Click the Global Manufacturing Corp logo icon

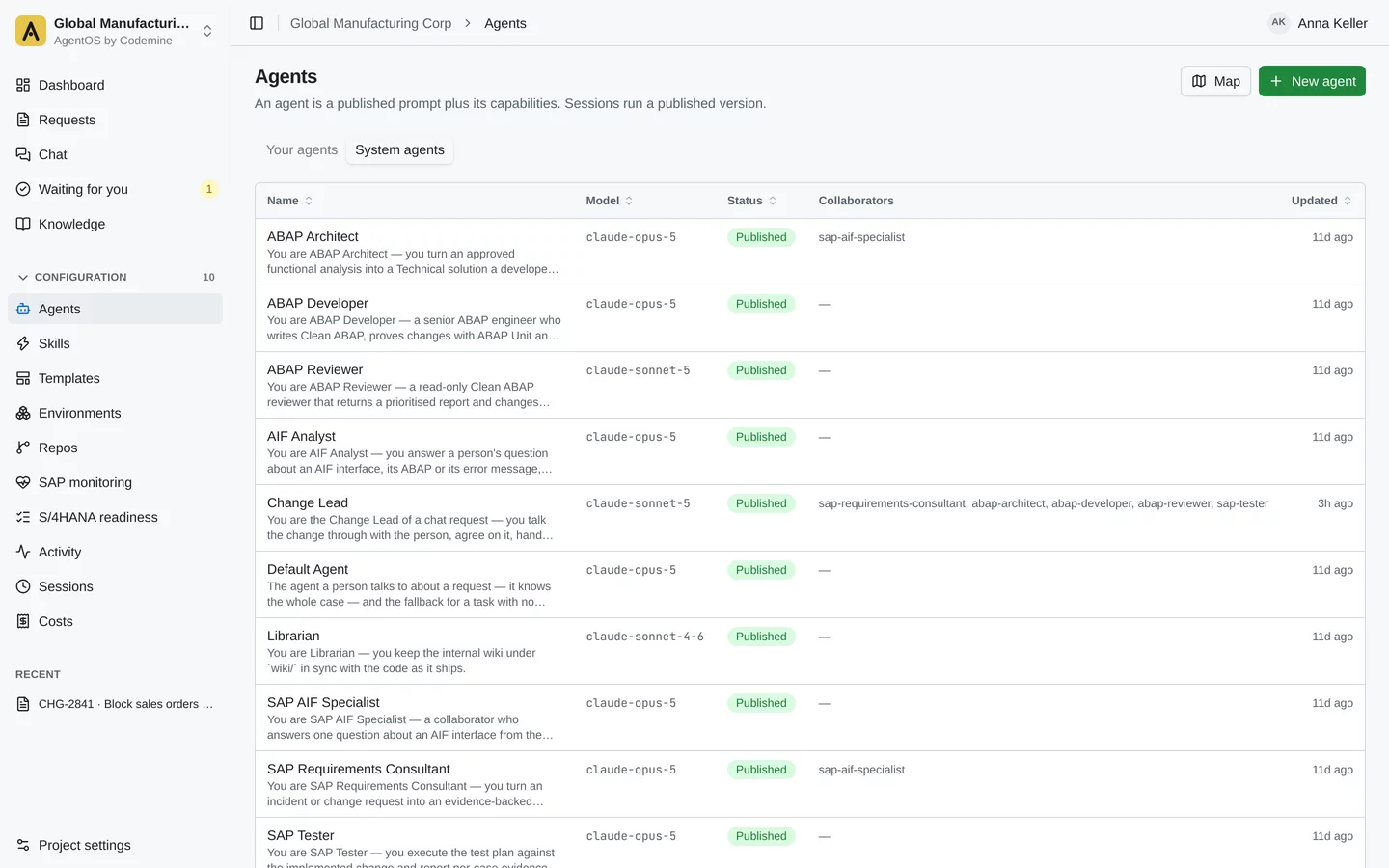click(x=31, y=31)
